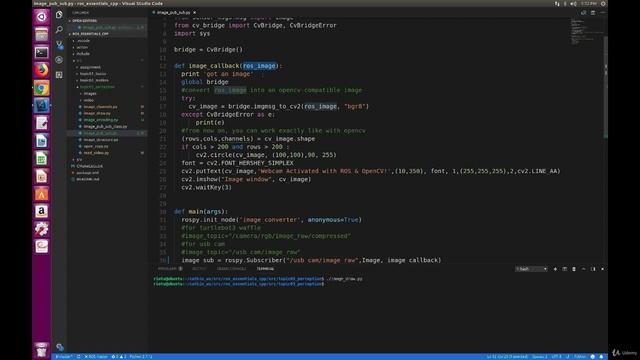Image resolution: width=640 pixels, height=360 pixels.
Task: Click the Visual Studio Code dock icon
Action: click(41, 105)
